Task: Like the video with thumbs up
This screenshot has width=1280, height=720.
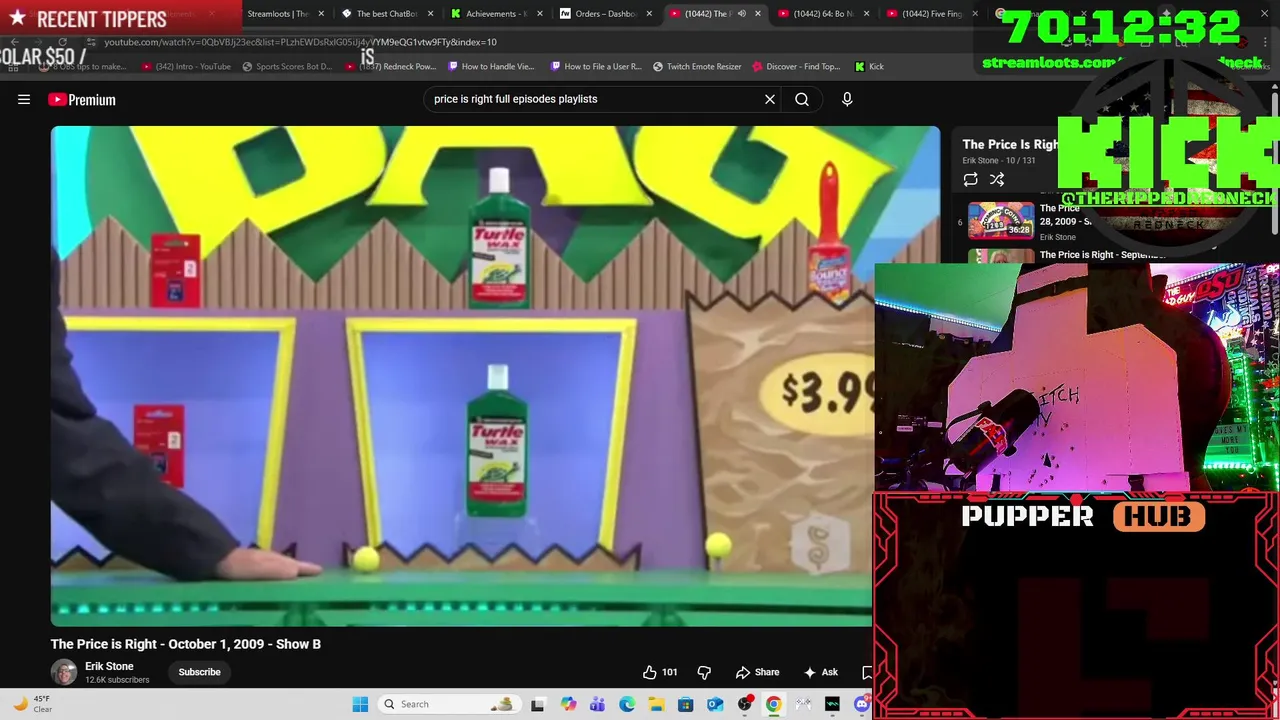Action: click(x=660, y=672)
